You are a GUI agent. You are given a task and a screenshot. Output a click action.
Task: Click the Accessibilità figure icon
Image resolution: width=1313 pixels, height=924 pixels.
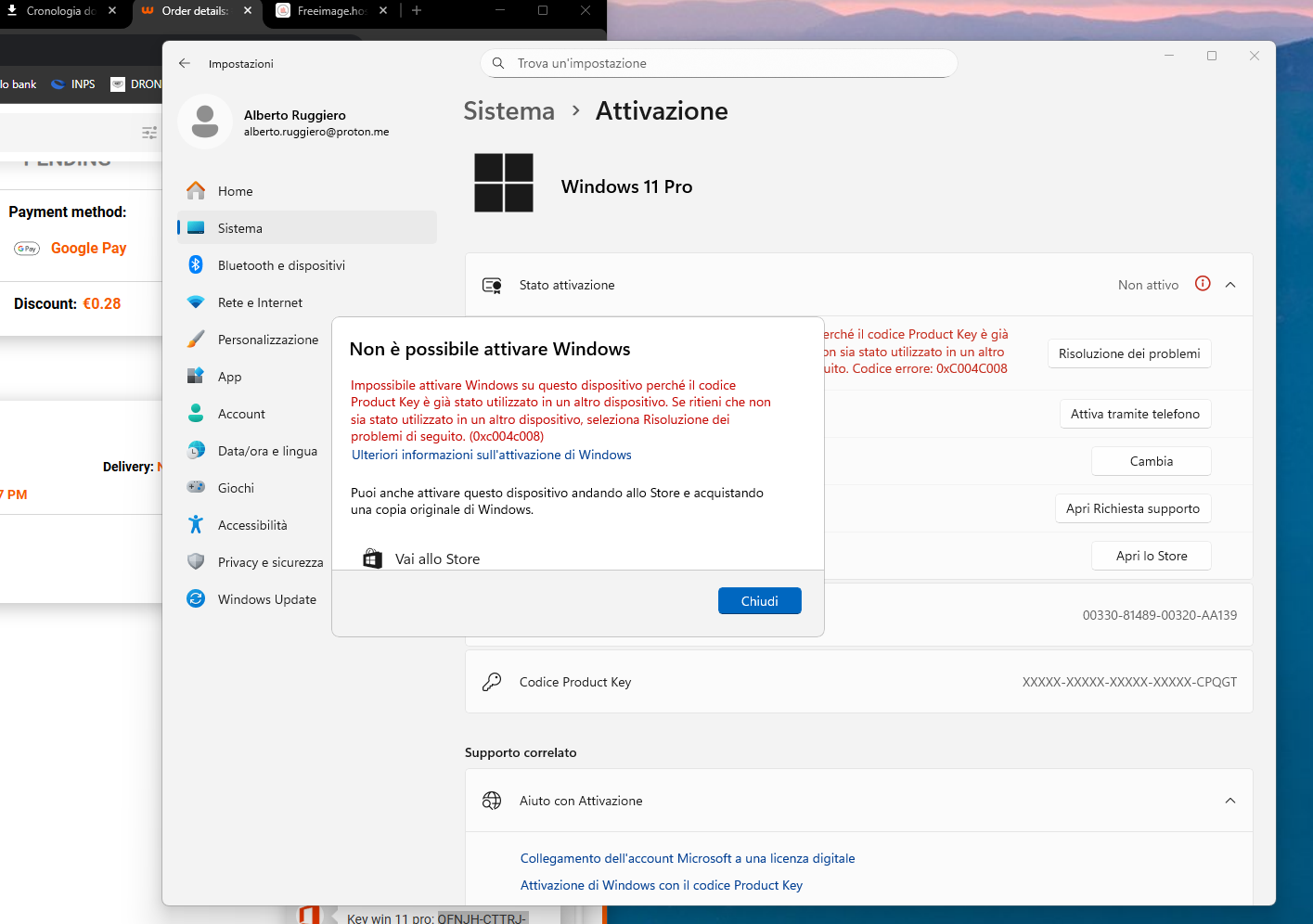coord(196,525)
